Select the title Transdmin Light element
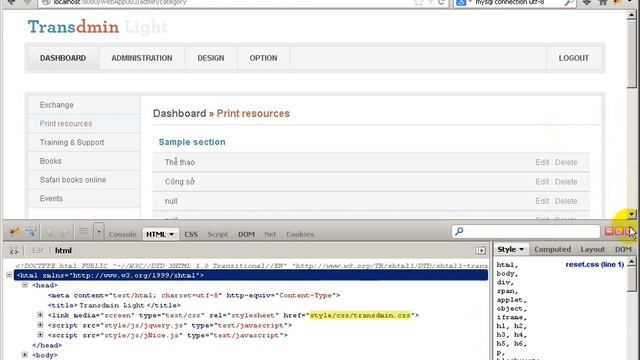The width and height of the screenshot is (640, 360). tap(114, 305)
